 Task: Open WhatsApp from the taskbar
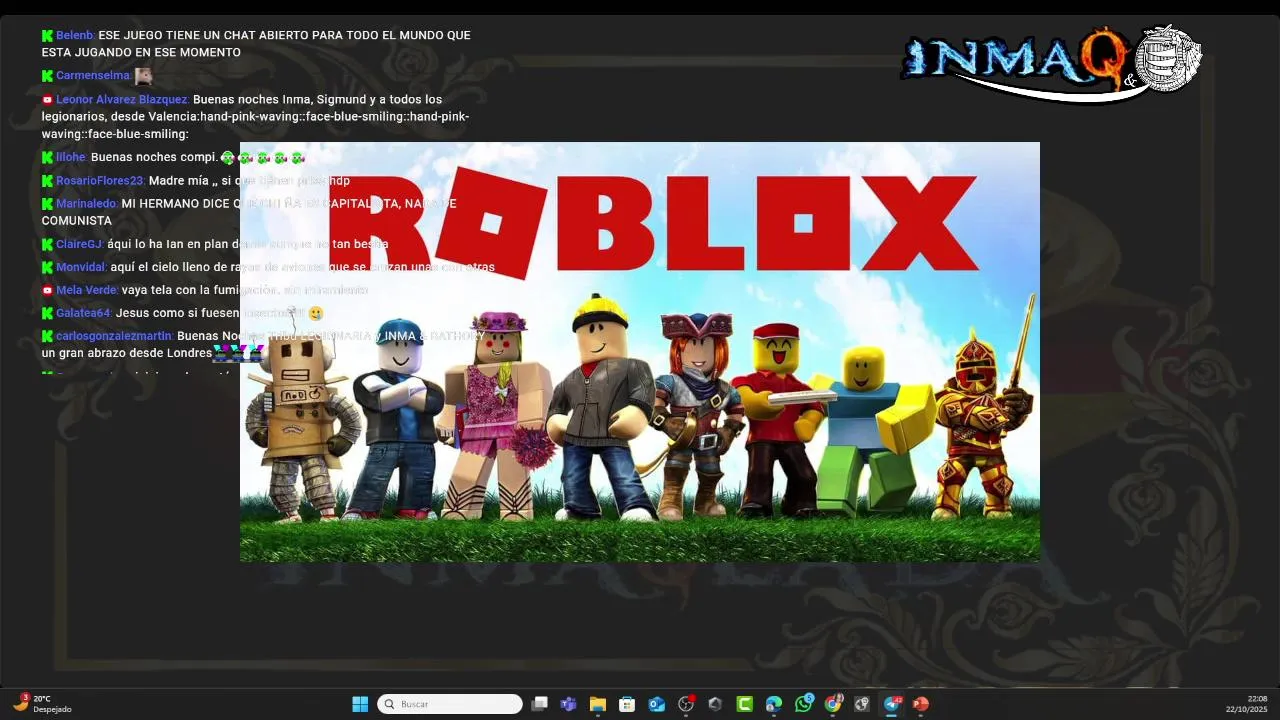[x=804, y=704]
